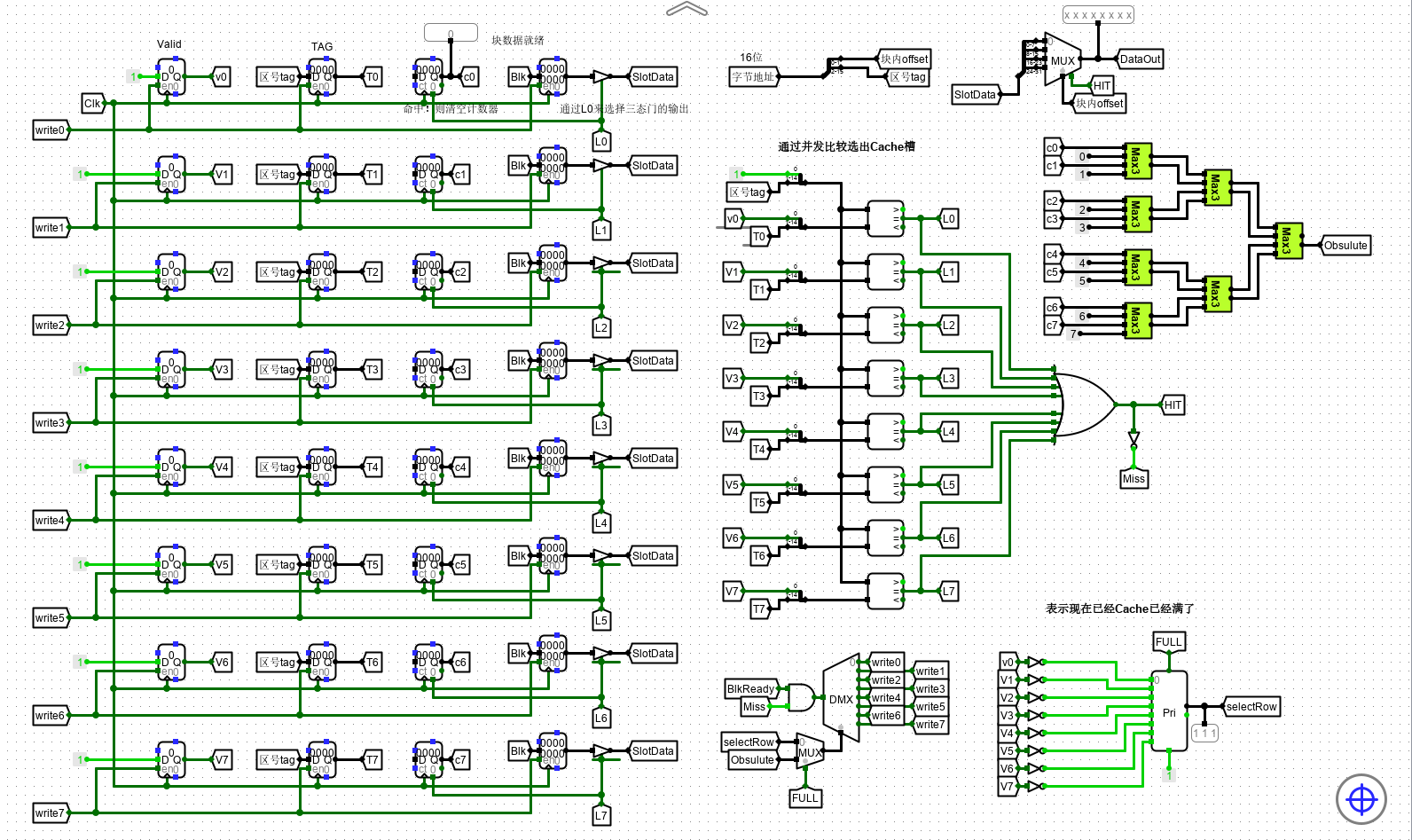
Task: Click the Clk tunnel label
Action: (x=93, y=104)
